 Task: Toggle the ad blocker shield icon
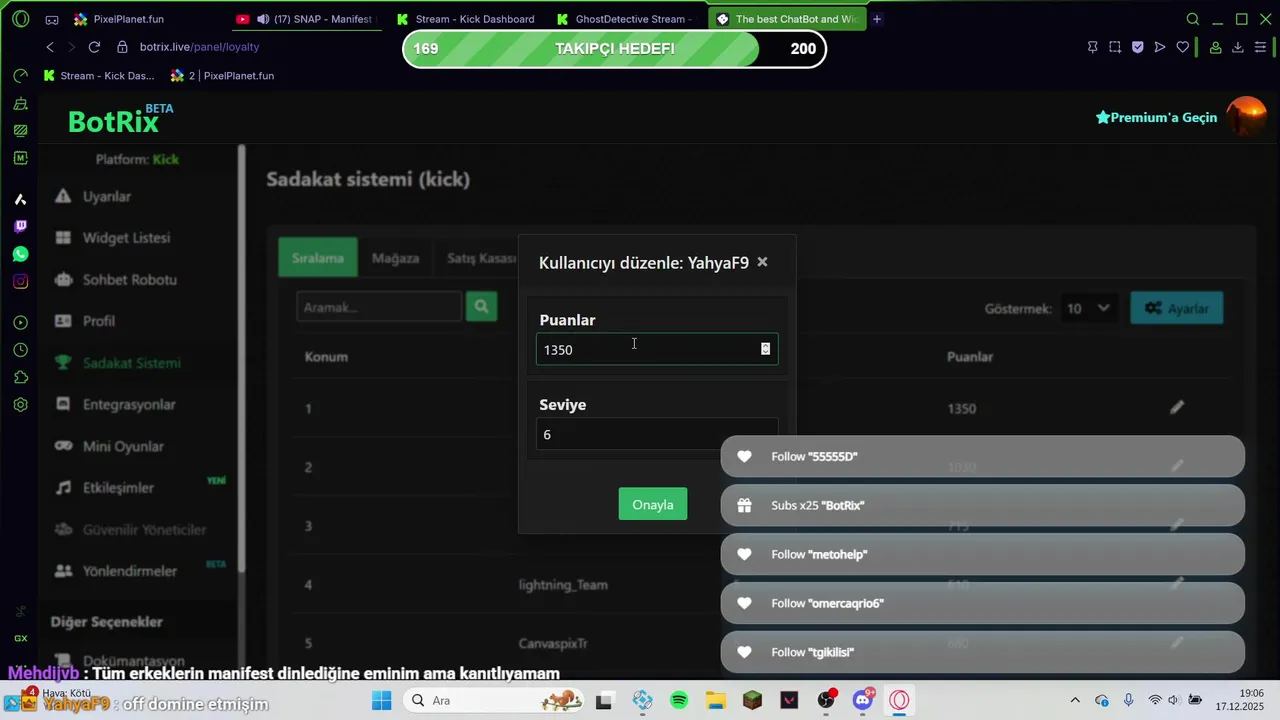[x=1137, y=47]
